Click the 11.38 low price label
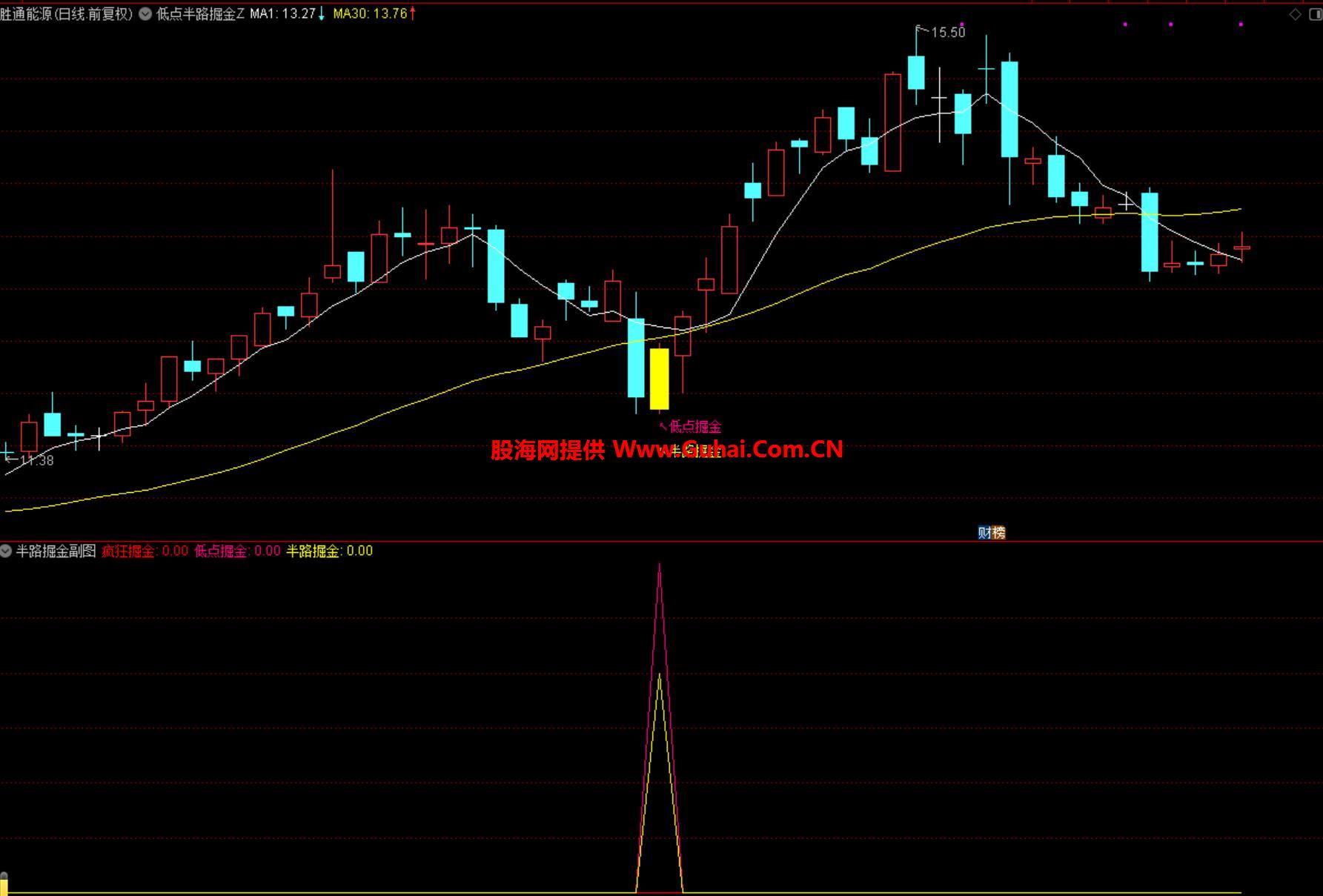The image size is (1323, 896). tap(37, 460)
